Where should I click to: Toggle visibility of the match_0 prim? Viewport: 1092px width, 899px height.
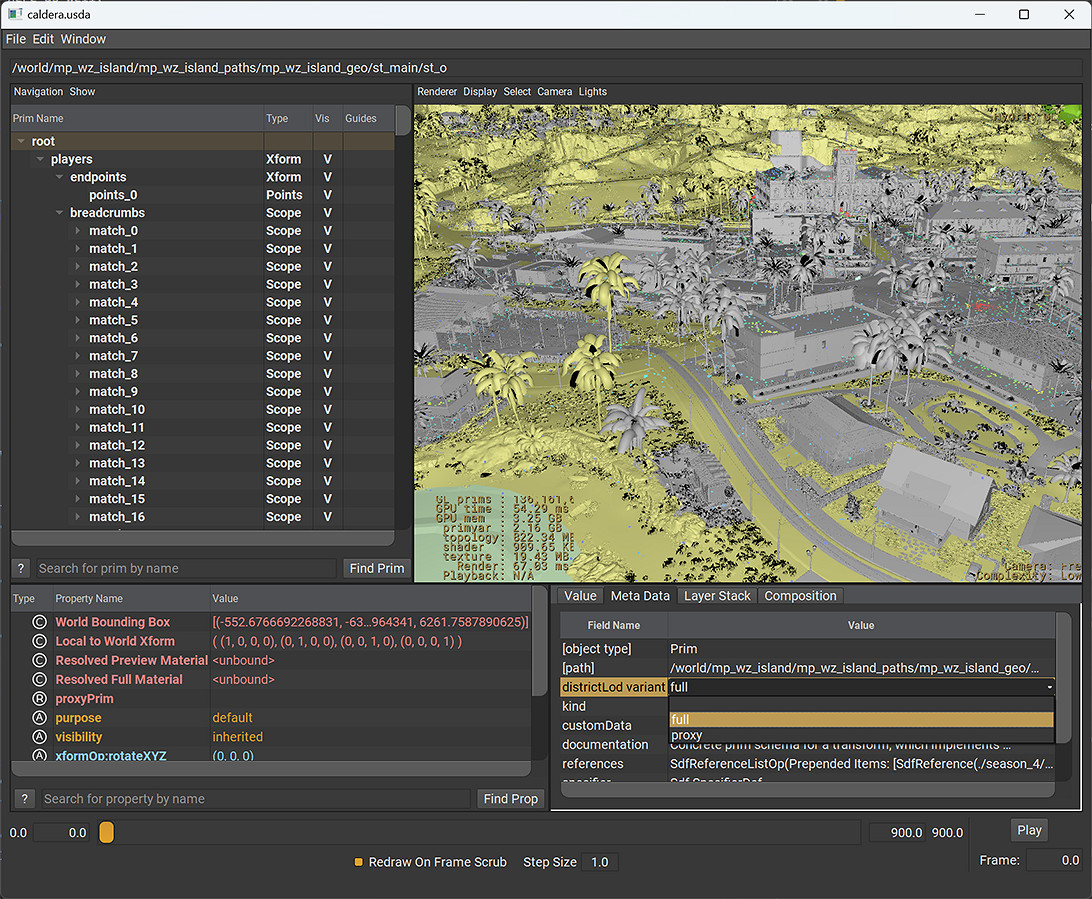pyautogui.click(x=327, y=231)
